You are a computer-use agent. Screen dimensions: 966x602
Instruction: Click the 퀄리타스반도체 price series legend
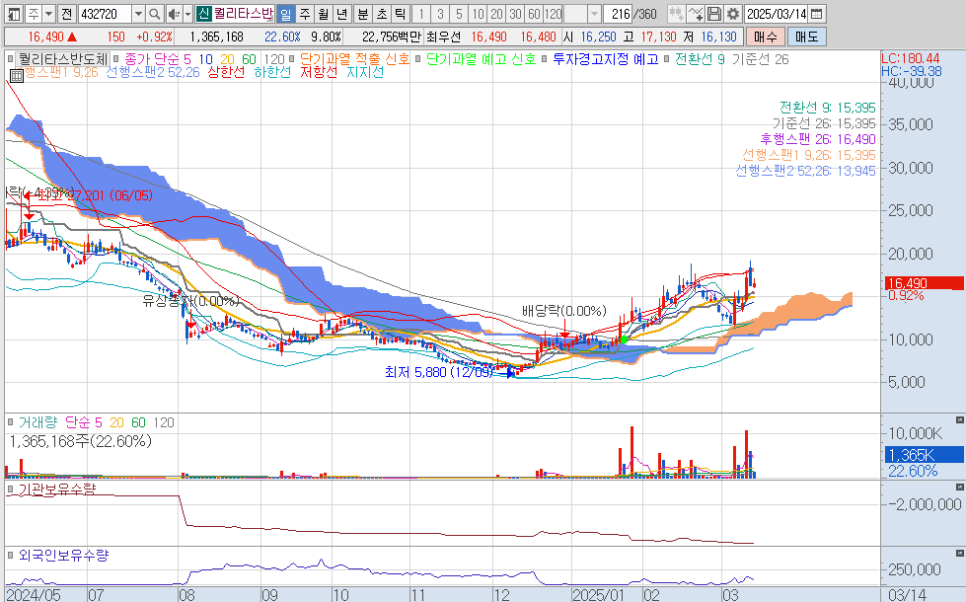point(63,59)
